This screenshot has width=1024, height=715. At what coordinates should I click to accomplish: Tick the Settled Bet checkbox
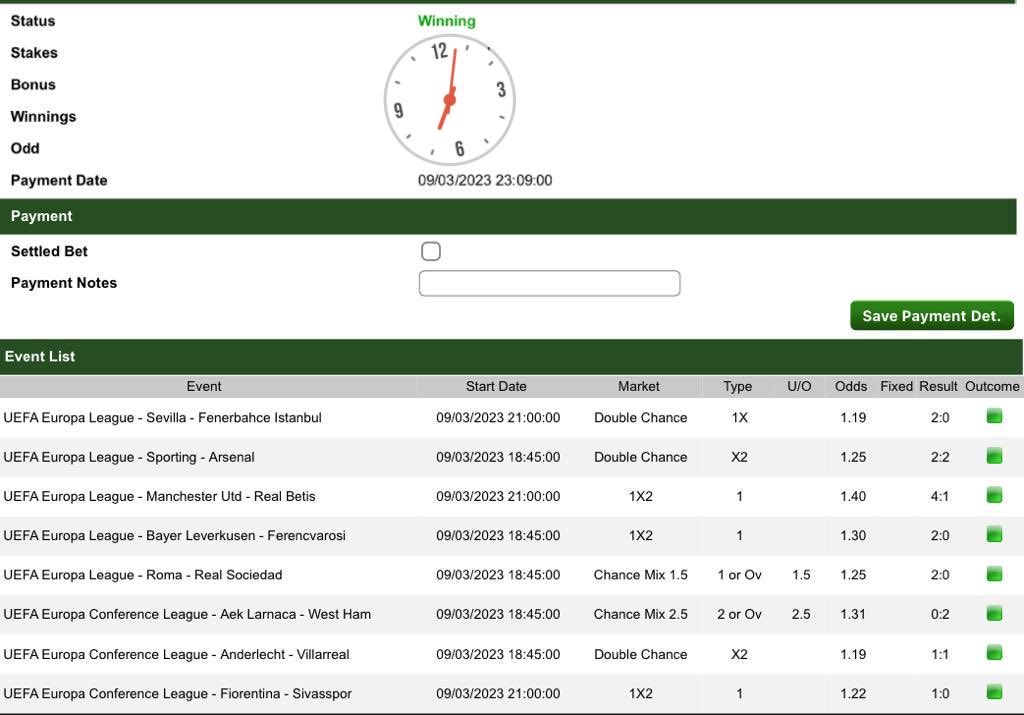click(431, 251)
